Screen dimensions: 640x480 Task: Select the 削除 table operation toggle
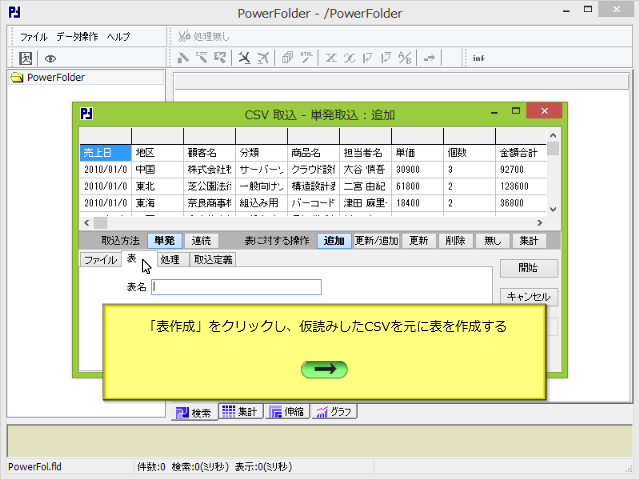tap(455, 240)
